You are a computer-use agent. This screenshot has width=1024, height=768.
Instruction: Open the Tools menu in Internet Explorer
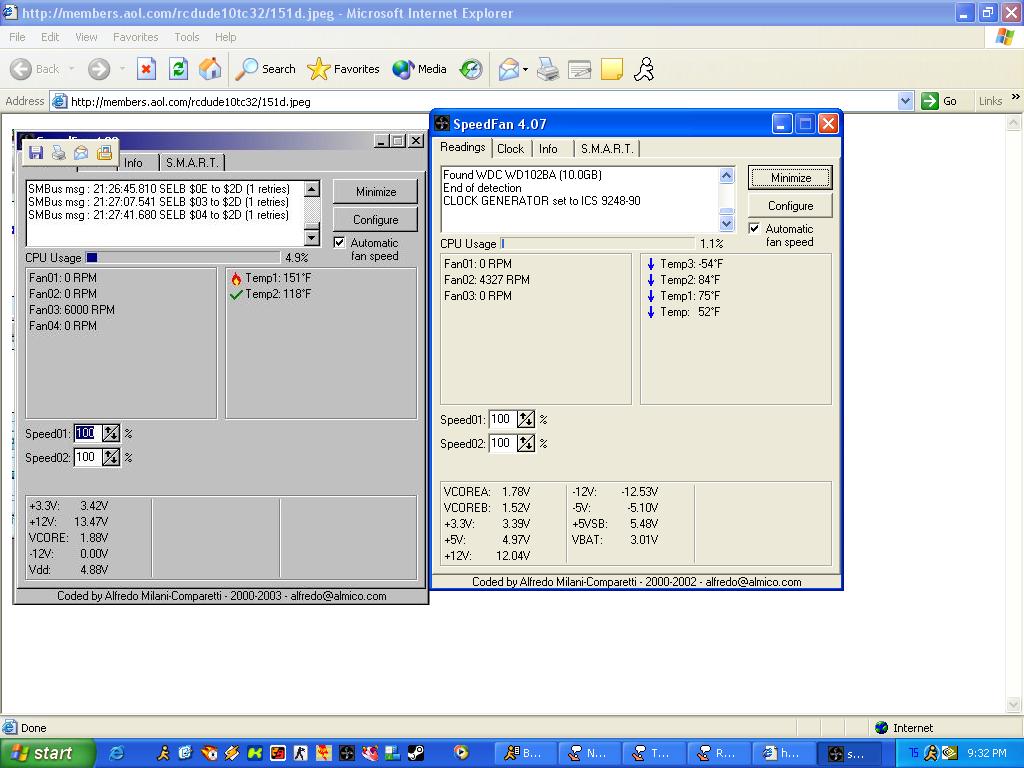tap(187, 37)
